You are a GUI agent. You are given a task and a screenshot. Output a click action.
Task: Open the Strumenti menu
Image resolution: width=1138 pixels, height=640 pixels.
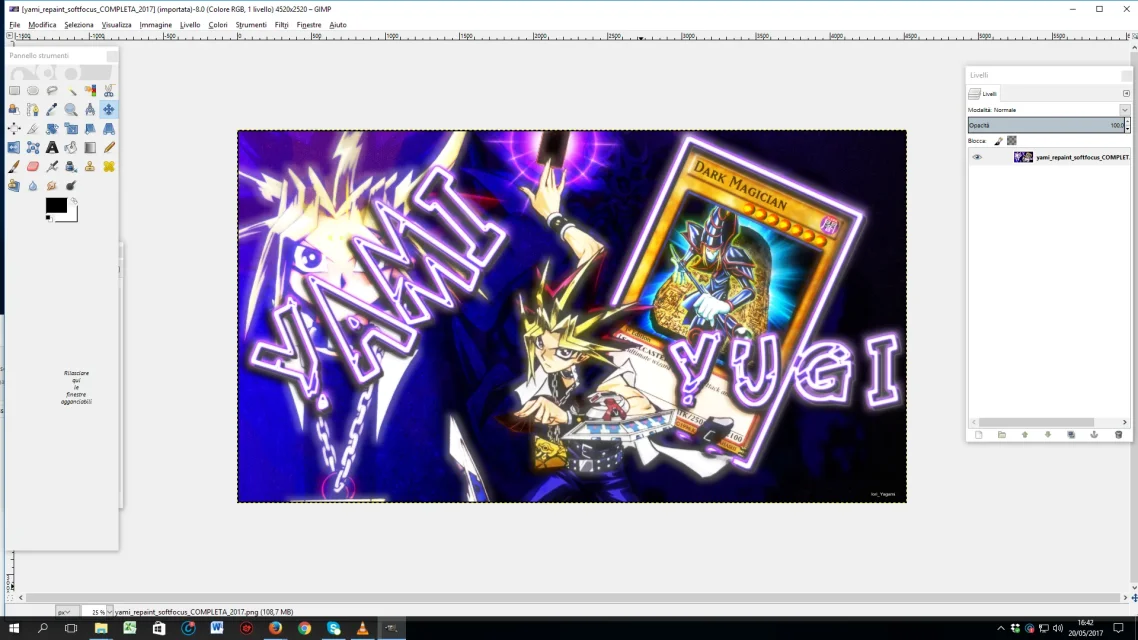click(251, 25)
